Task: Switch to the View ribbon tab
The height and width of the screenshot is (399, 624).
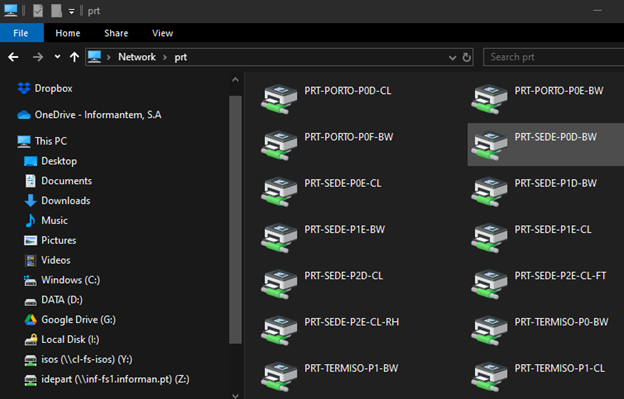Action: click(162, 33)
